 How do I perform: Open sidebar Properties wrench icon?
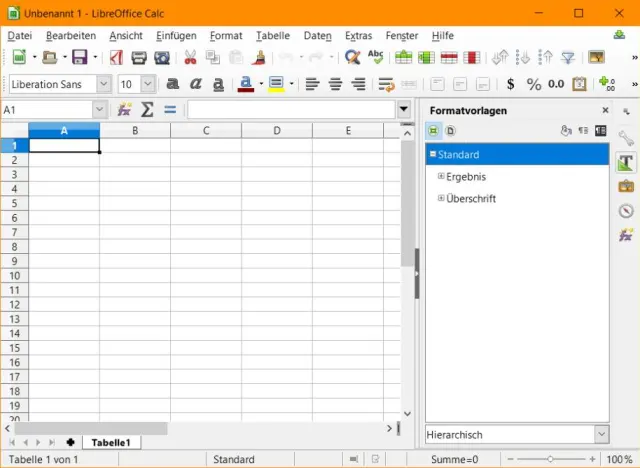[x=626, y=137]
